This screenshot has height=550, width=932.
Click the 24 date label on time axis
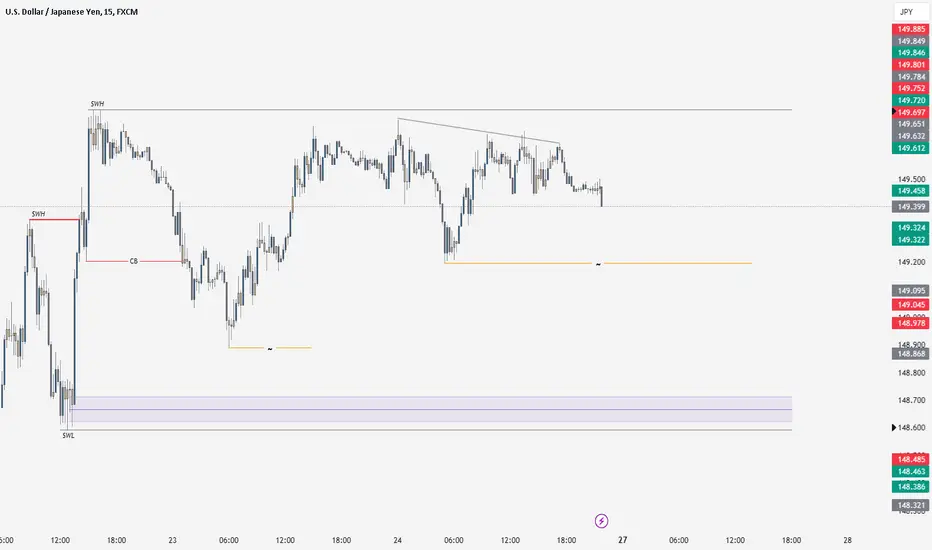397,540
